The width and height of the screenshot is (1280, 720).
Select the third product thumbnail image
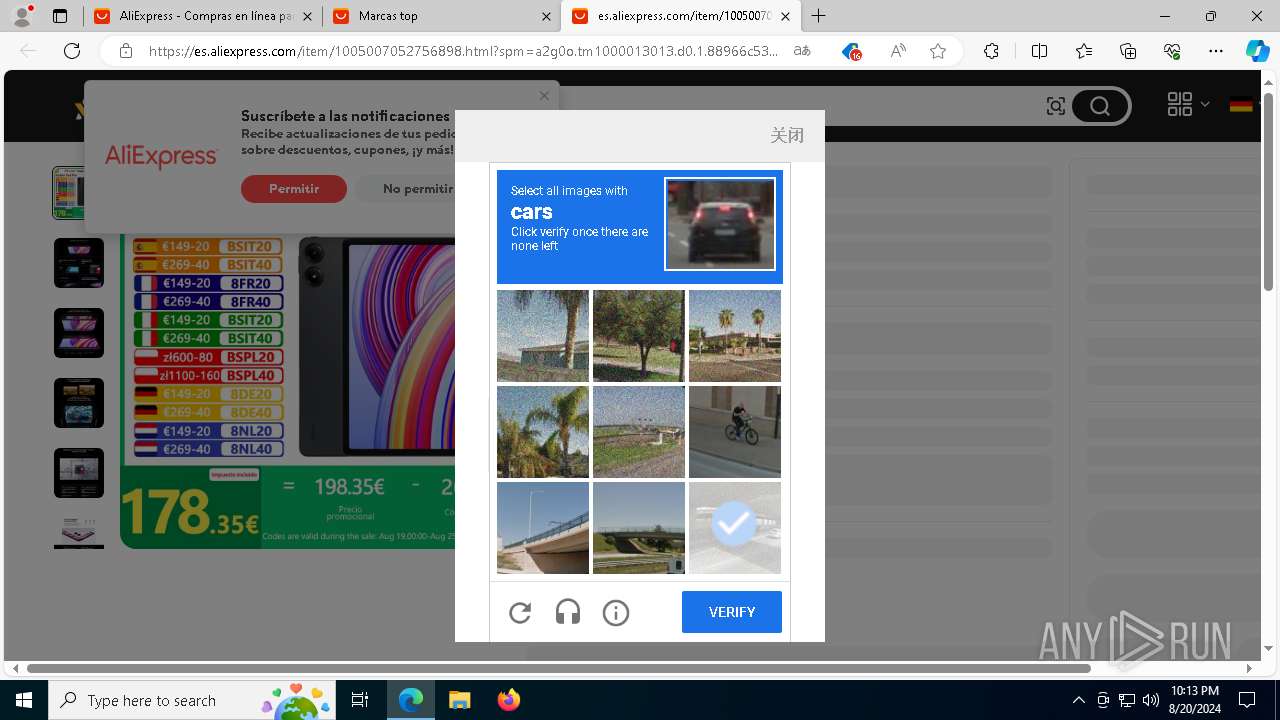point(79,333)
